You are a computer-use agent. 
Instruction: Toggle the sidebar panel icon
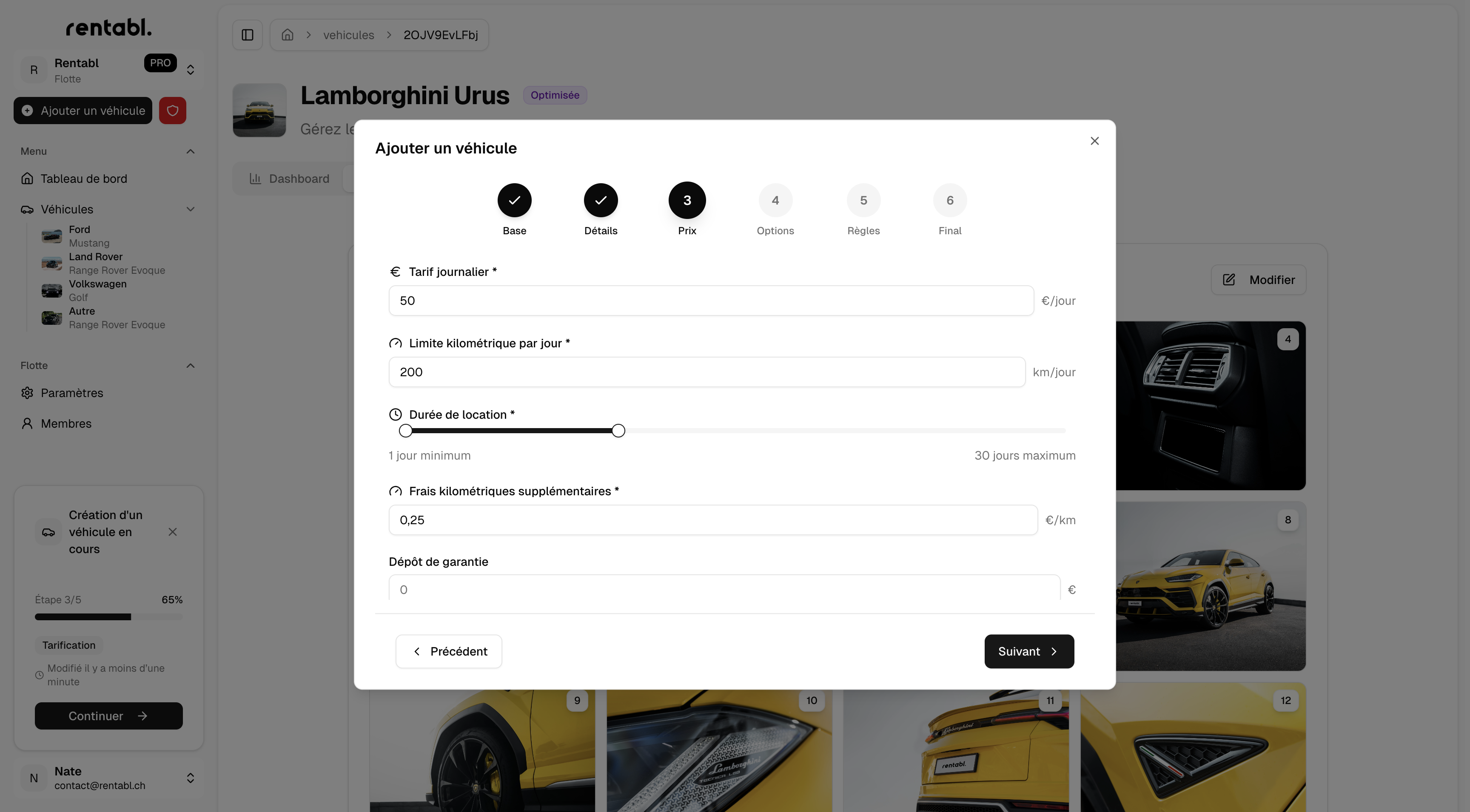[247, 35]
